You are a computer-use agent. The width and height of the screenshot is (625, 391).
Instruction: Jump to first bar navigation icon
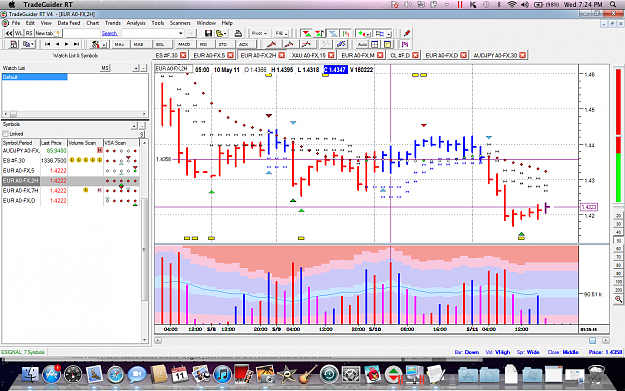[x=47, y=44]
